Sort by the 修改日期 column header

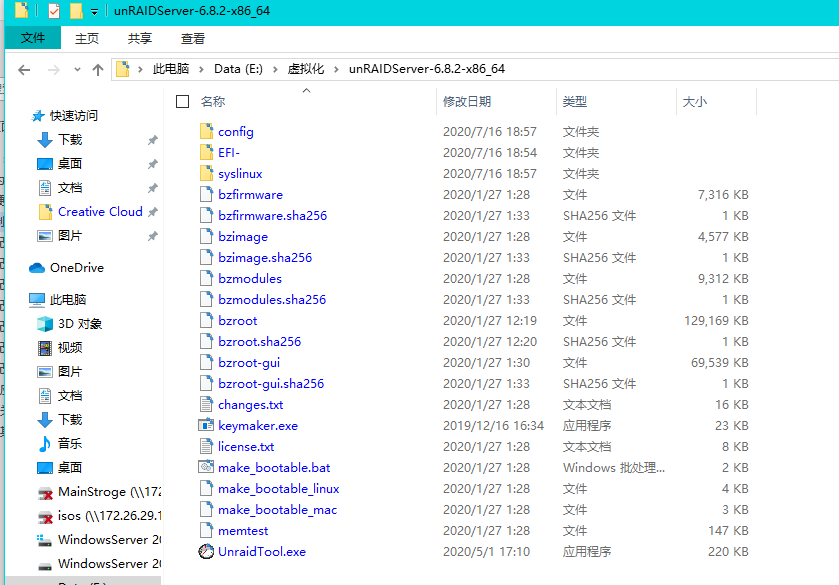coord(466,101)
